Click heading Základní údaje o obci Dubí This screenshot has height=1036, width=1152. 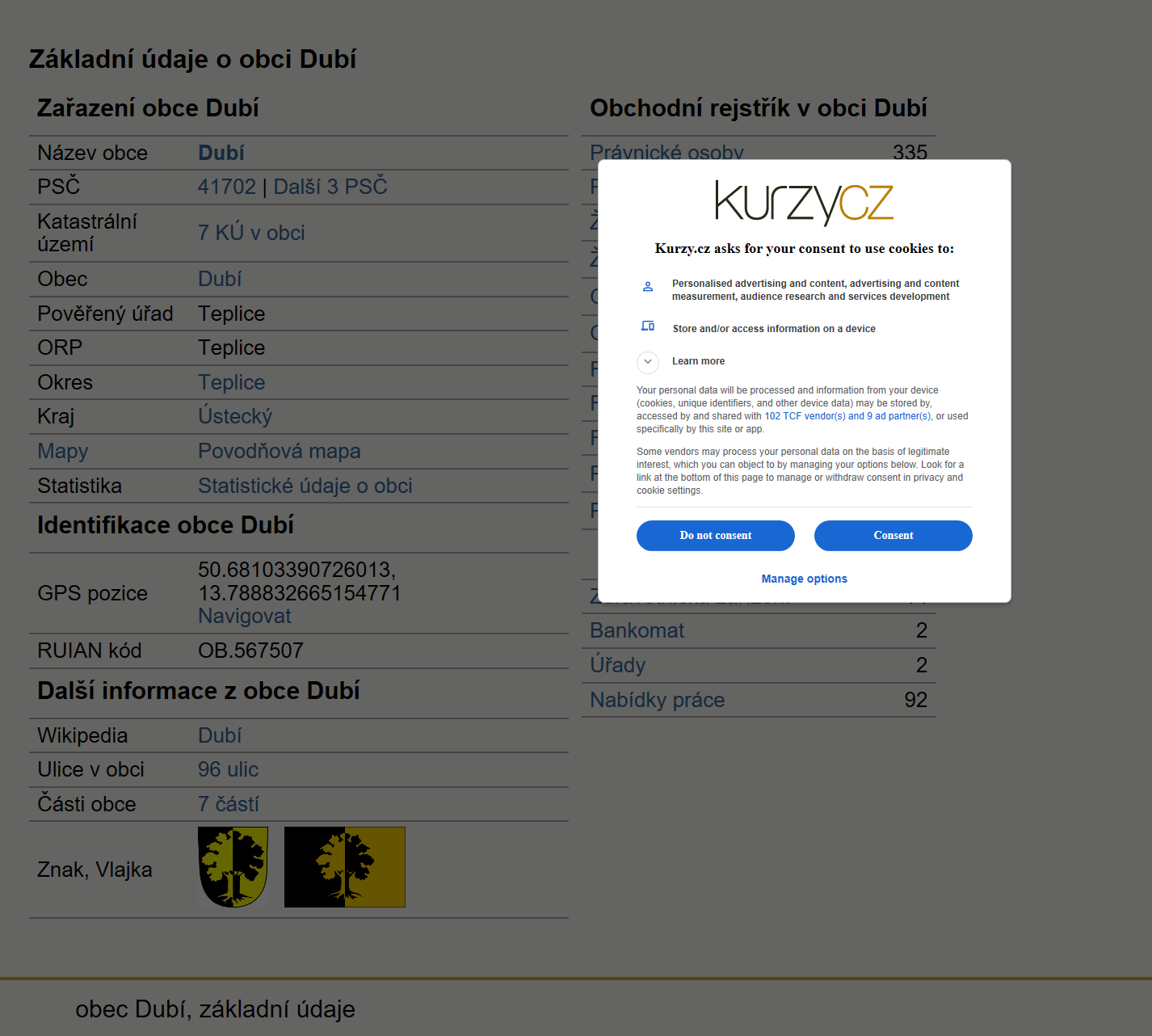coord(192,59)
